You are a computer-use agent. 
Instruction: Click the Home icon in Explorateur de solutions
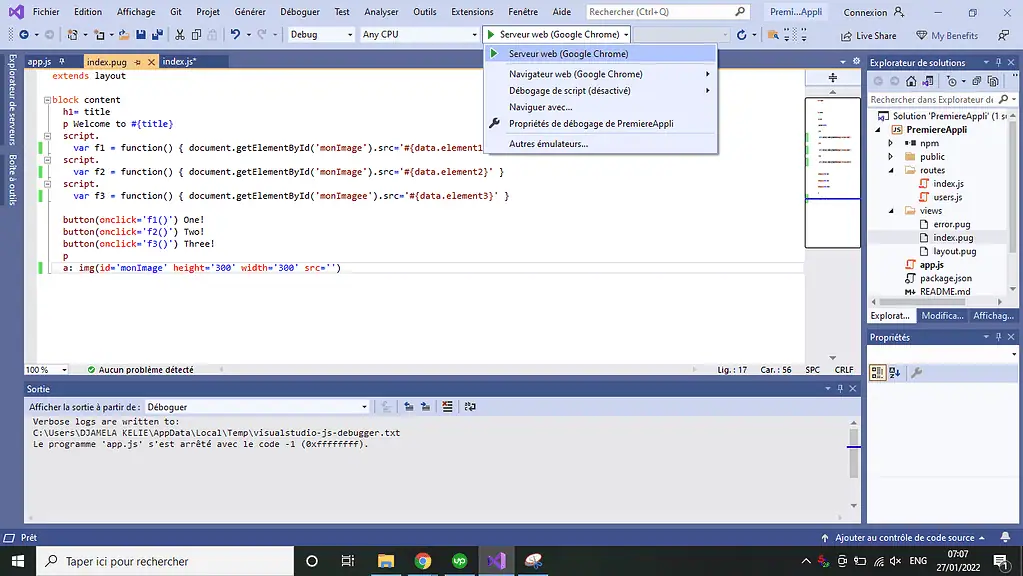[x=911, y=82]
